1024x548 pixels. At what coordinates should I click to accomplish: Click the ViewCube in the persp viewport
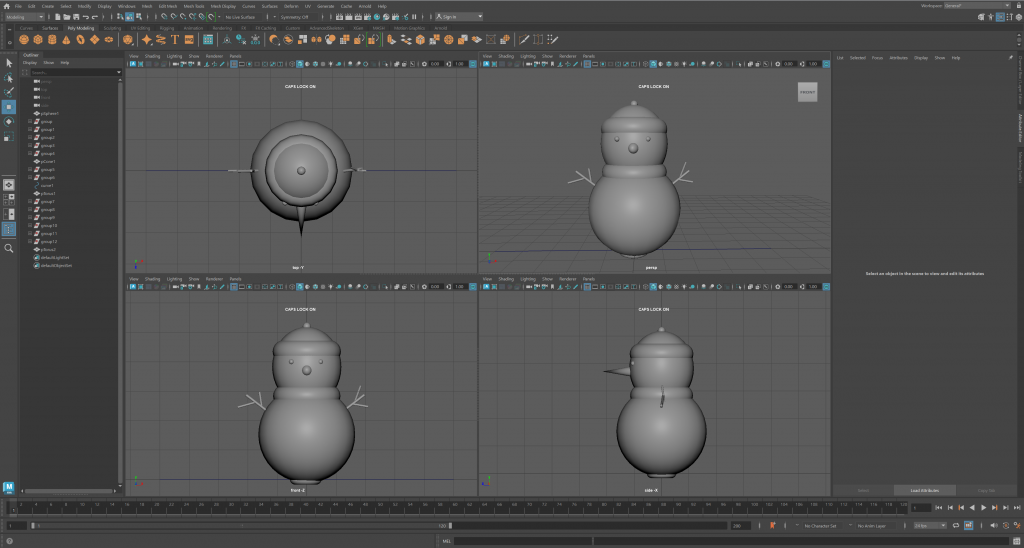tap(807, 92)
